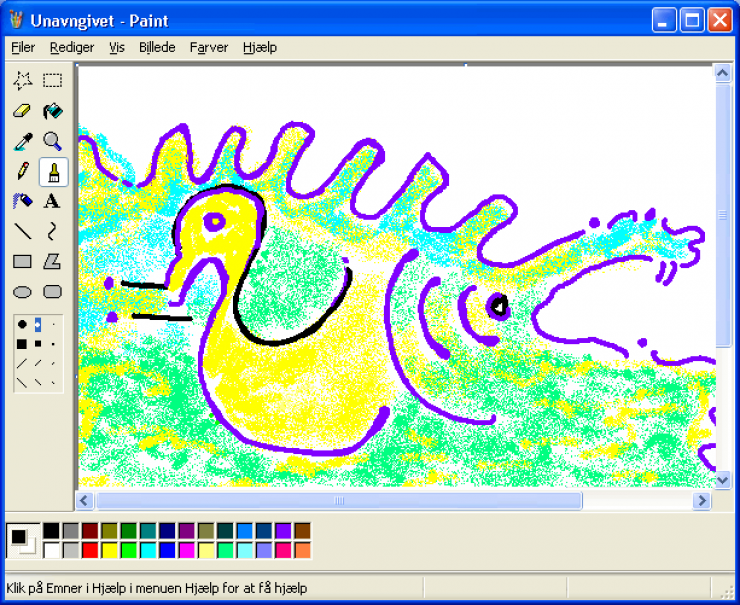Choose the Airbrush spray can
Image resolution: width=740 pixels, height=605 pixels.
[x=22, y=202]
